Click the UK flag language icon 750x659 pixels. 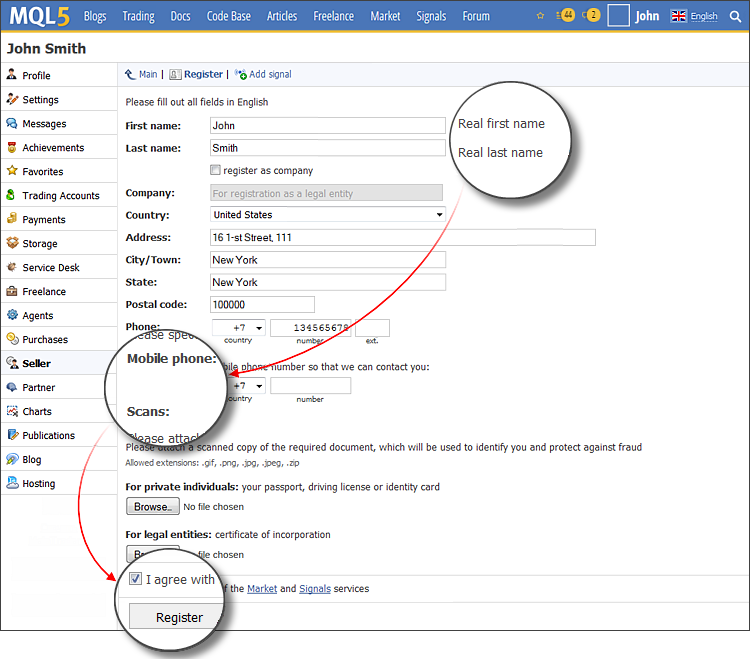[678, 16]
